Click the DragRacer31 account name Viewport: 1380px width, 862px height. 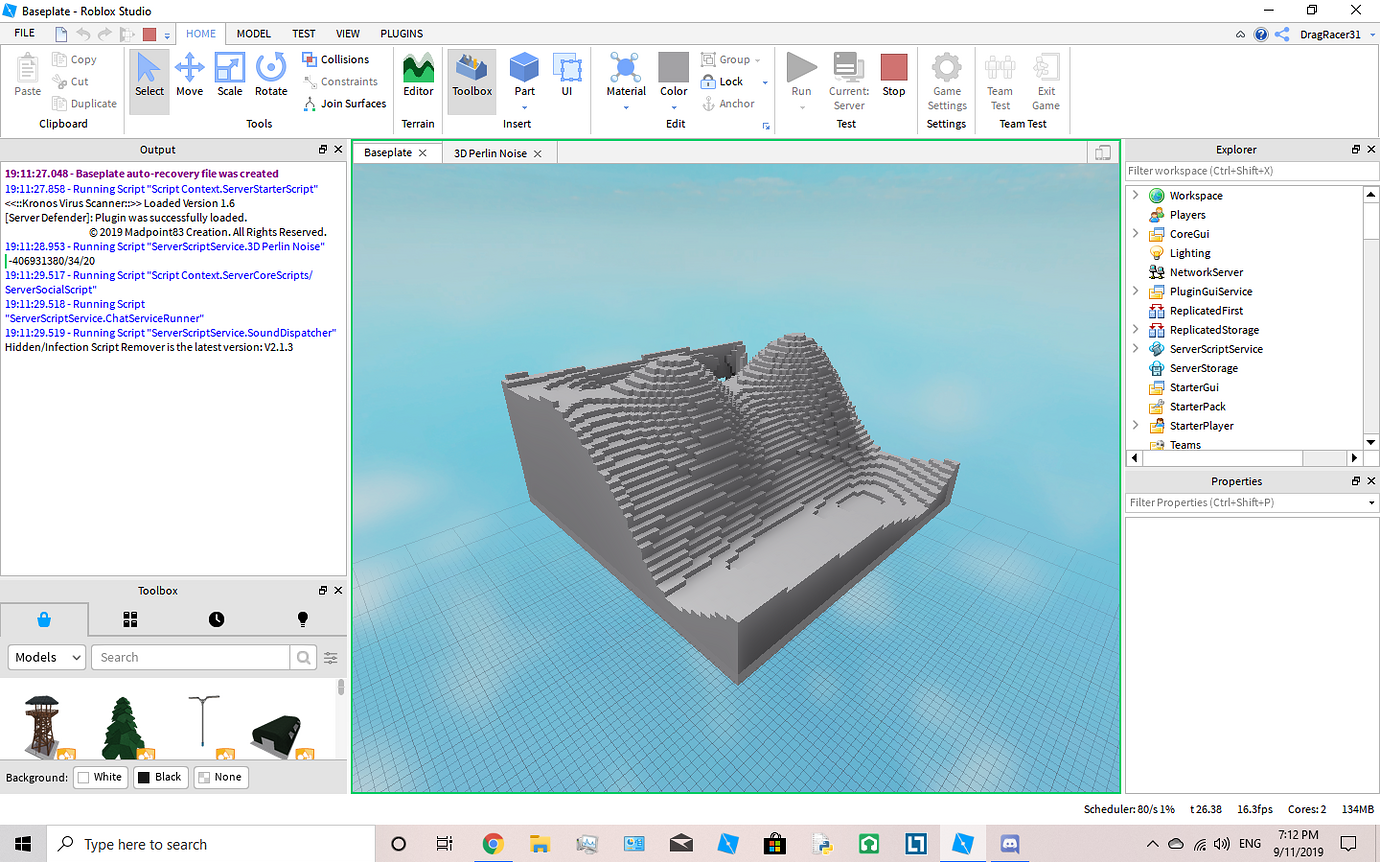coord(1329,34)
